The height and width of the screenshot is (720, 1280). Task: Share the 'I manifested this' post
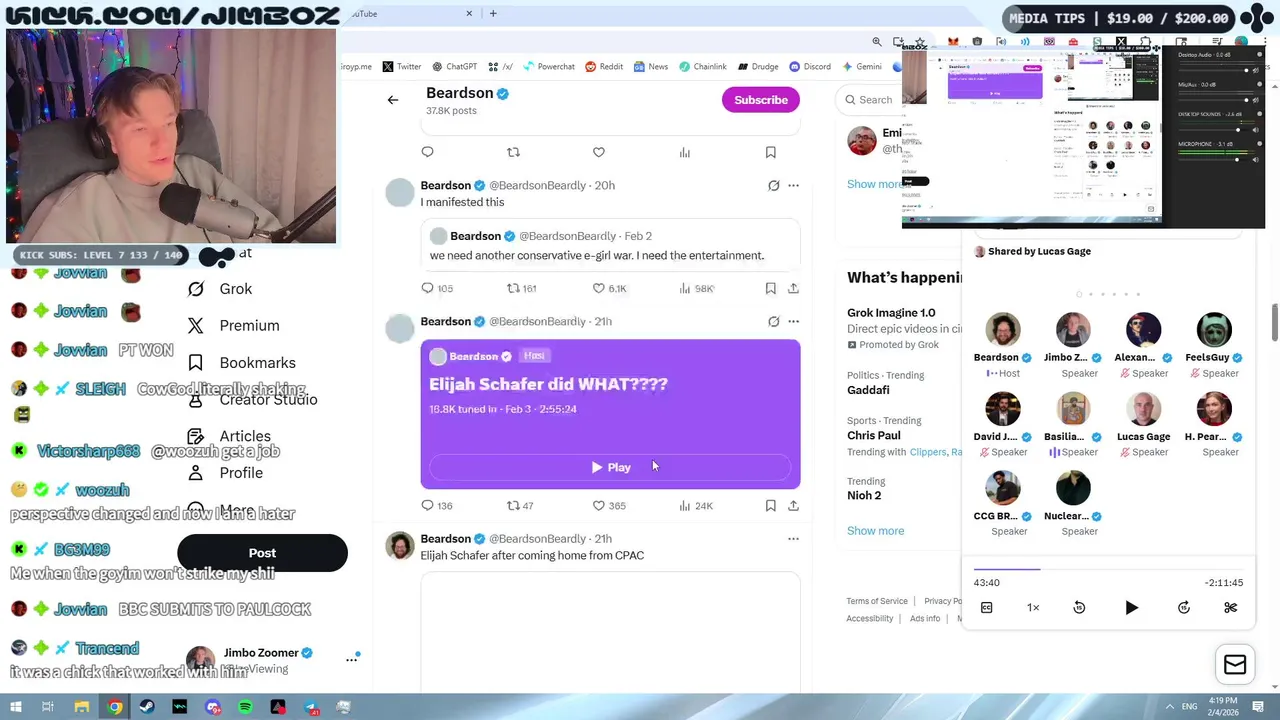click(793, 288)
